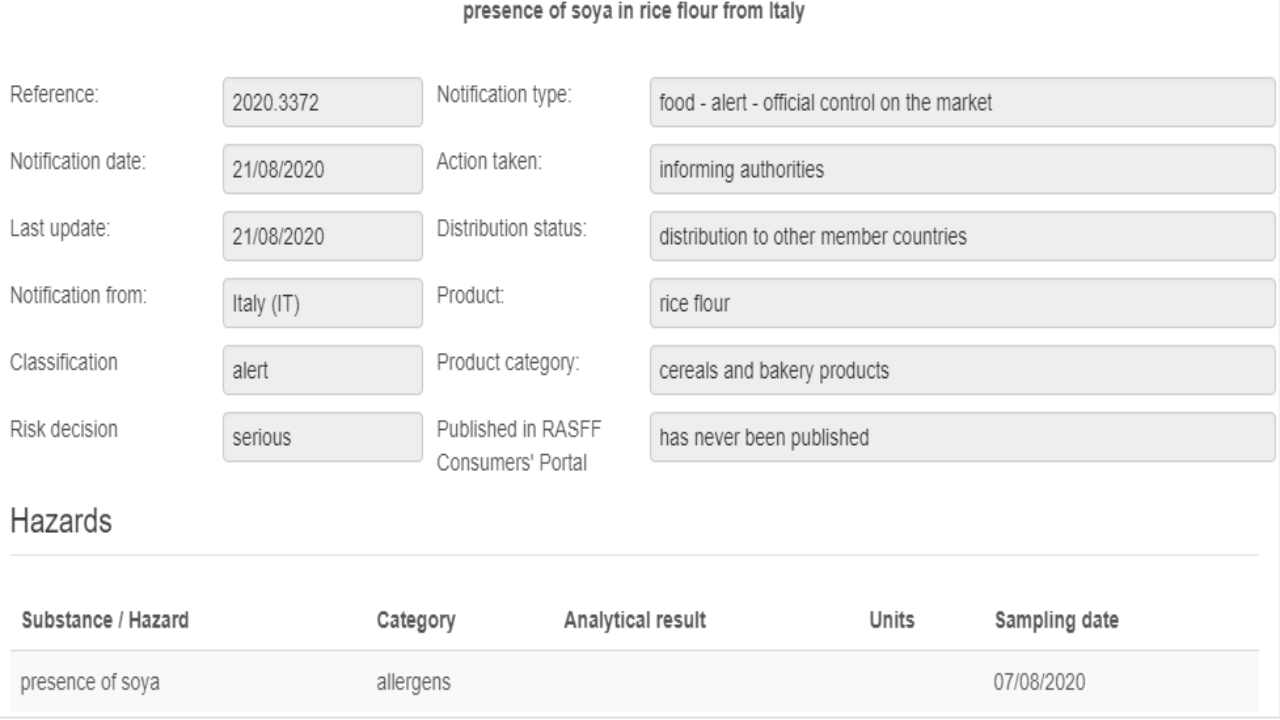Viewport: 1280px width, 720px height.
Task: Click the Reference field showing 2020.3372
Action: coord(323,105)
